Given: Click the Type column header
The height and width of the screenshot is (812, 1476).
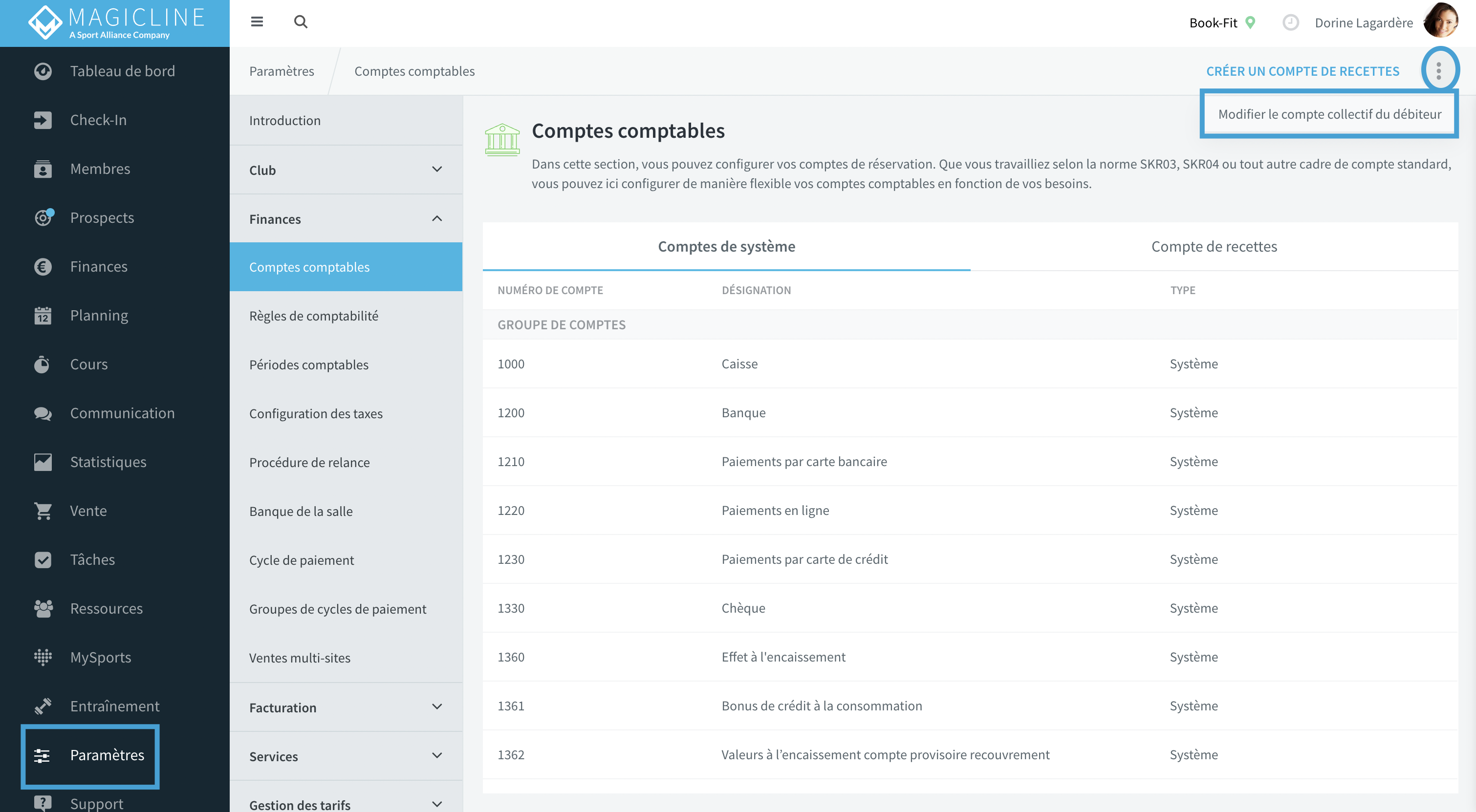Looking at the screenshot, I should pyautogui.click(x=1183, y=290).
